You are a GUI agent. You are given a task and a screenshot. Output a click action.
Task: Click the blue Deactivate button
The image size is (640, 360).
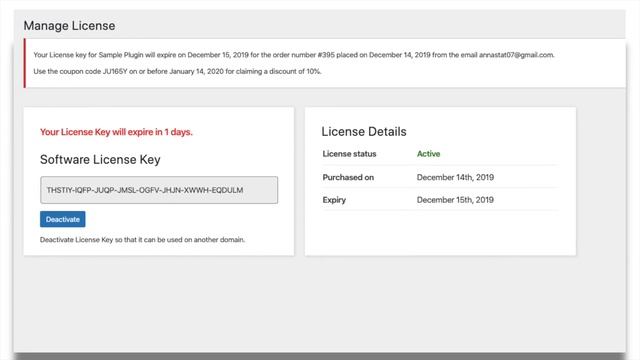click(62, 219)
